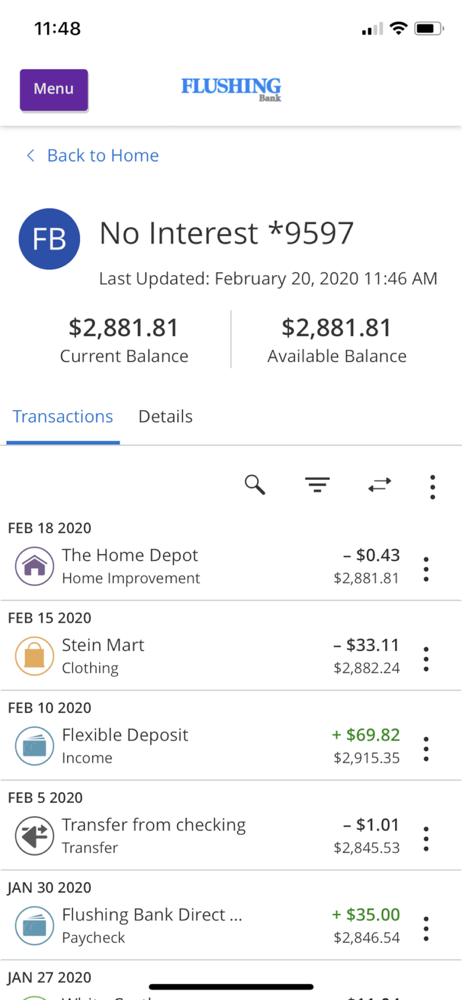Screen dimensions: 462x1000
Task: Tap The Home Depot house category icon
Action: (34, 566)
